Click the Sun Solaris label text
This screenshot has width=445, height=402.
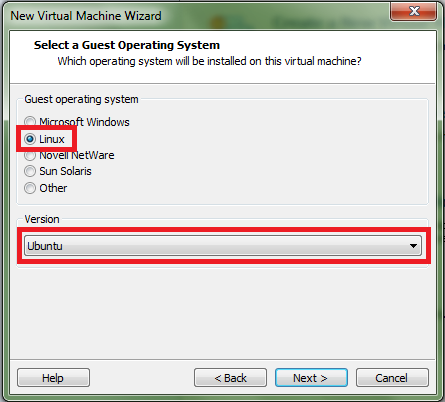(x=65, y=171)
